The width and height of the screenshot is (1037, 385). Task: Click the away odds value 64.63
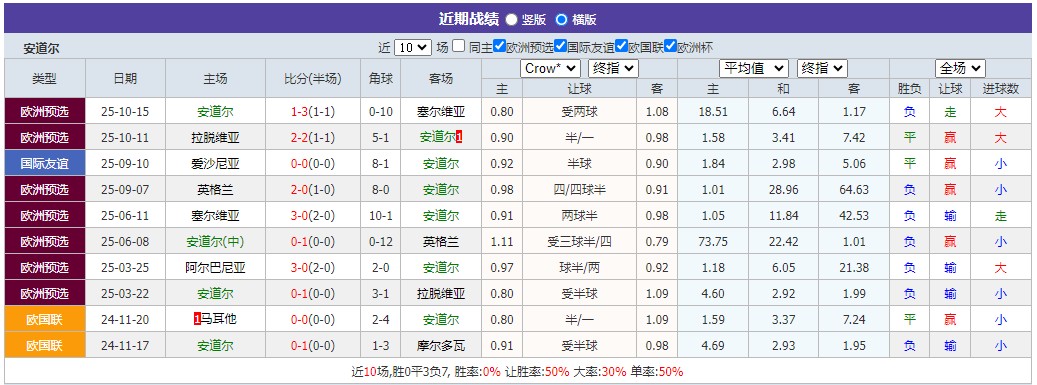coord(854,190)
